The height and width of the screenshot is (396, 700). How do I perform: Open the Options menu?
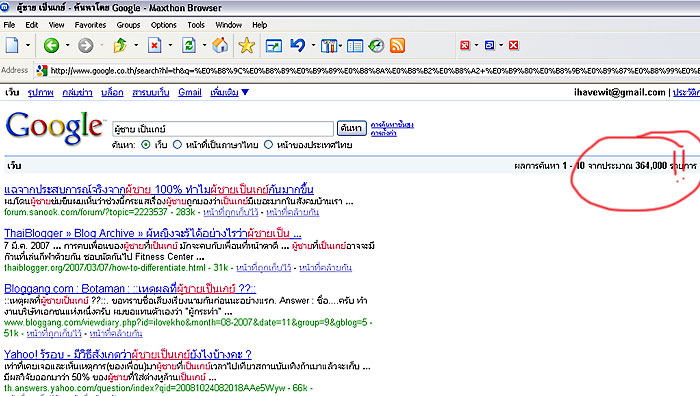pyautogui.click(x=163, y=25)
